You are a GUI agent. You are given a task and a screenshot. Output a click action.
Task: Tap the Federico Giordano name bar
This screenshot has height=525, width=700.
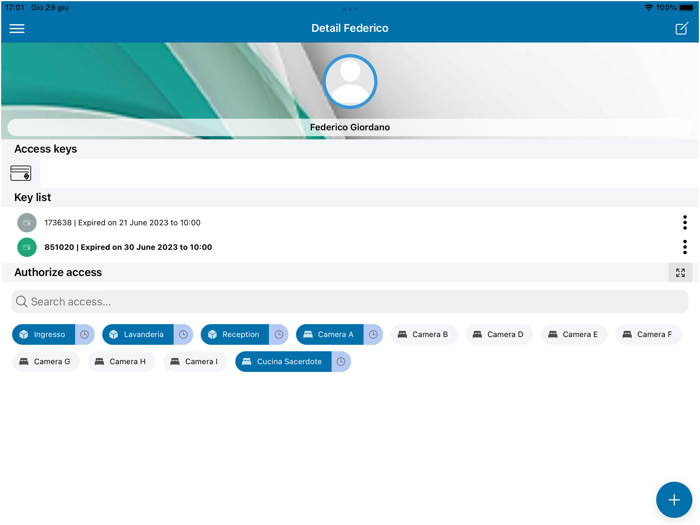point(350,127)
